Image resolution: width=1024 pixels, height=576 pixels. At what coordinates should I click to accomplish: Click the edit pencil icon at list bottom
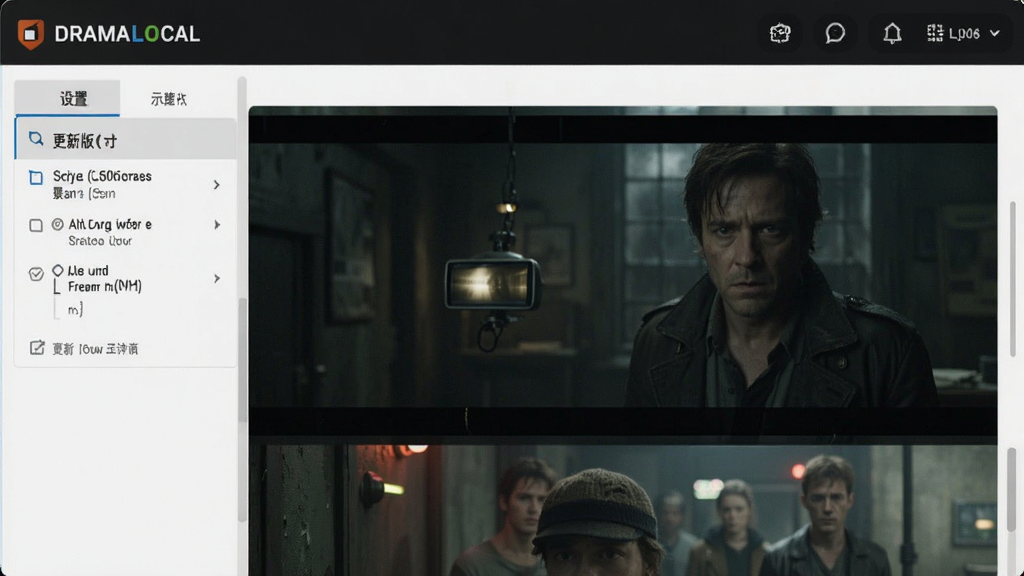[x=37, y=347]
